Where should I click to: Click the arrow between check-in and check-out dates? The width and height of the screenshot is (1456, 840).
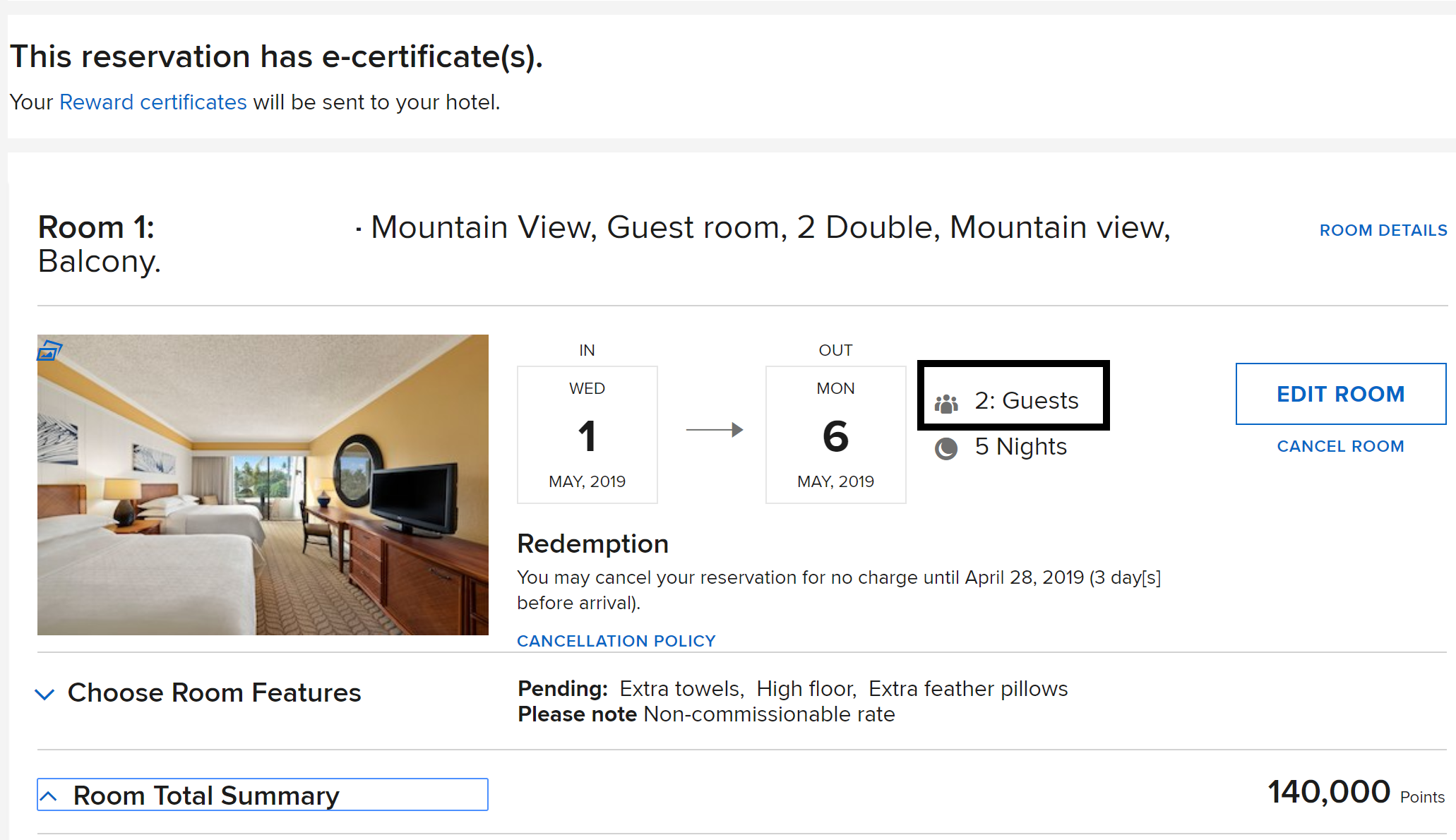point(714,430)
